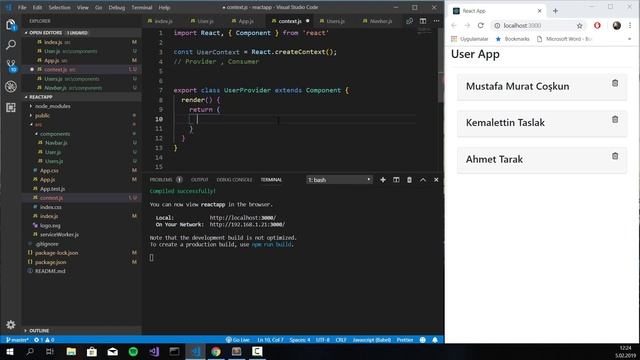Screen dimensions: 640x360
Task: Open editor More Actions ellipsis
Action: point(436,21)
